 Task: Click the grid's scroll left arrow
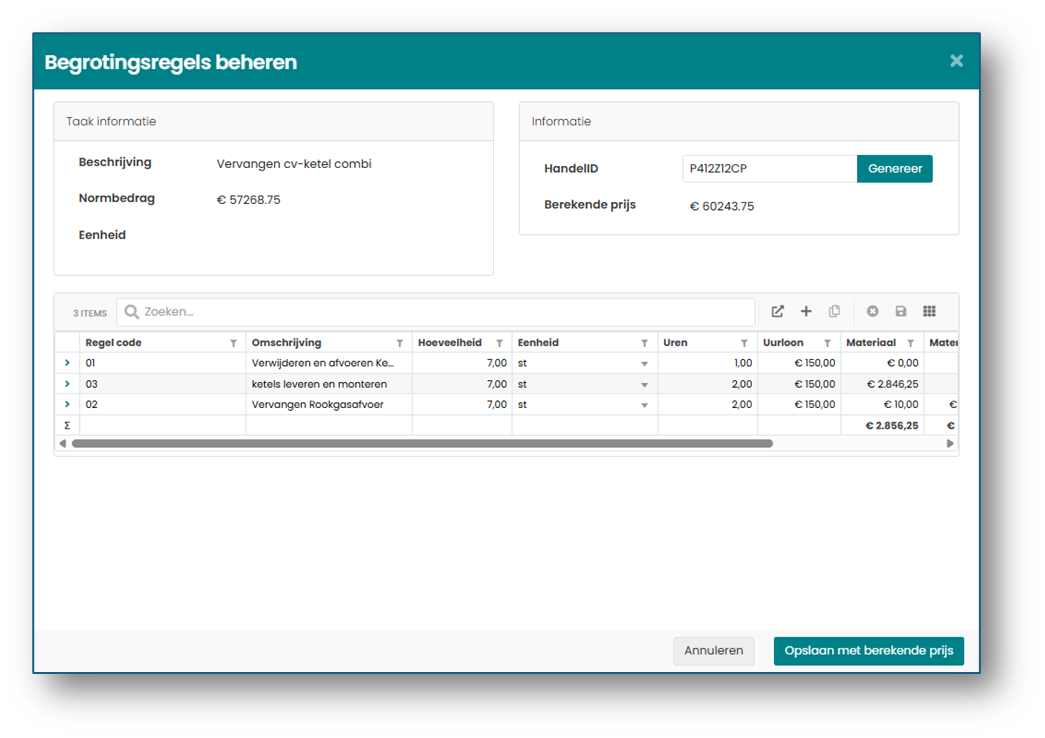[63, 443]
